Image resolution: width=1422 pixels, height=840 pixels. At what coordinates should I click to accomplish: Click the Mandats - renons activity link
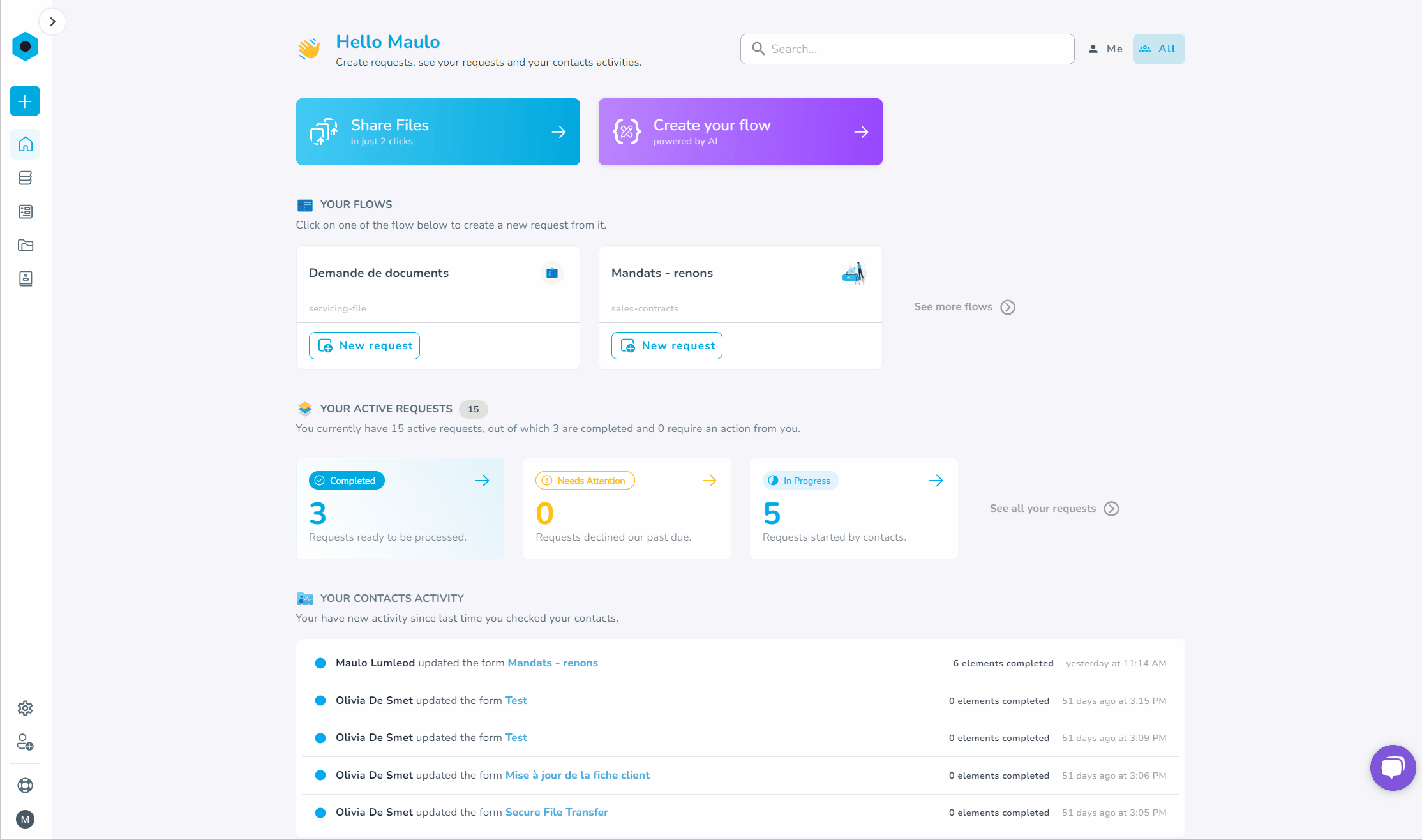(552, 663)
